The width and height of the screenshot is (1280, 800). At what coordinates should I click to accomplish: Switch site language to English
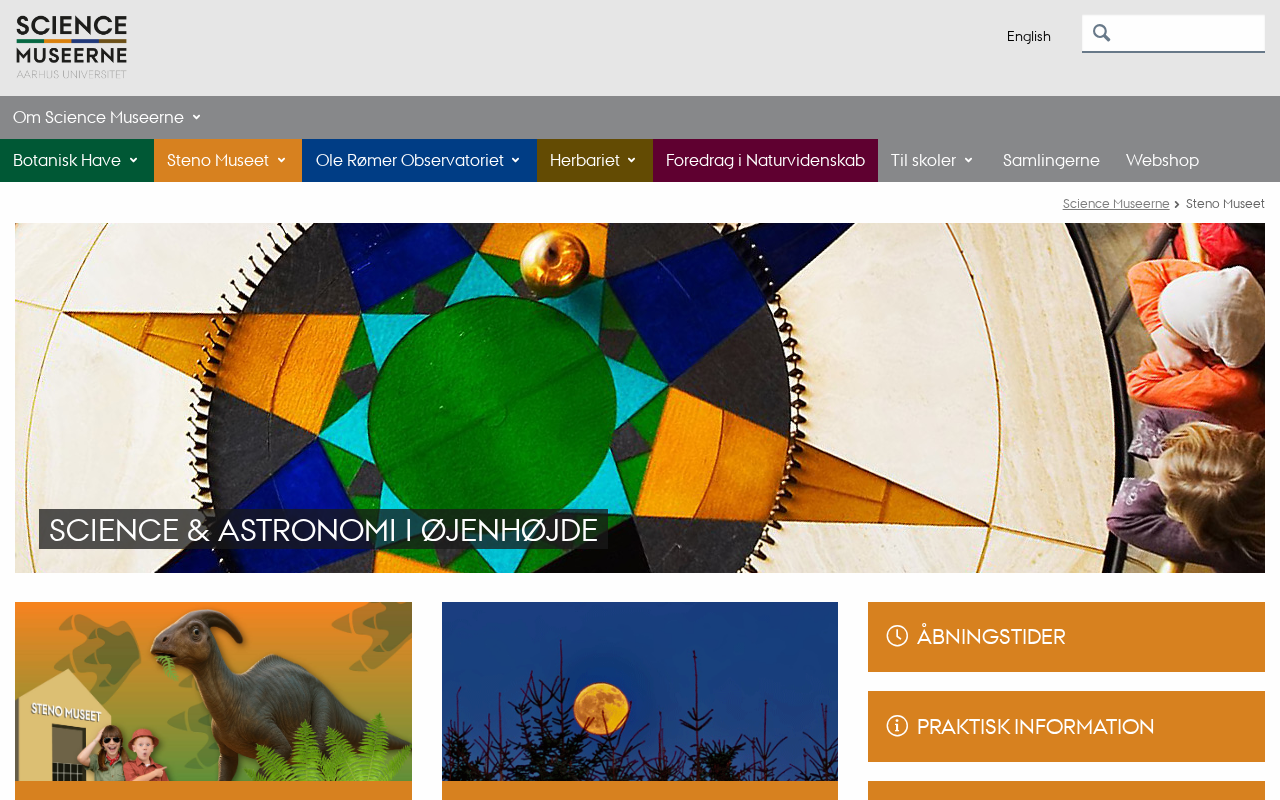click(1029, 36)
